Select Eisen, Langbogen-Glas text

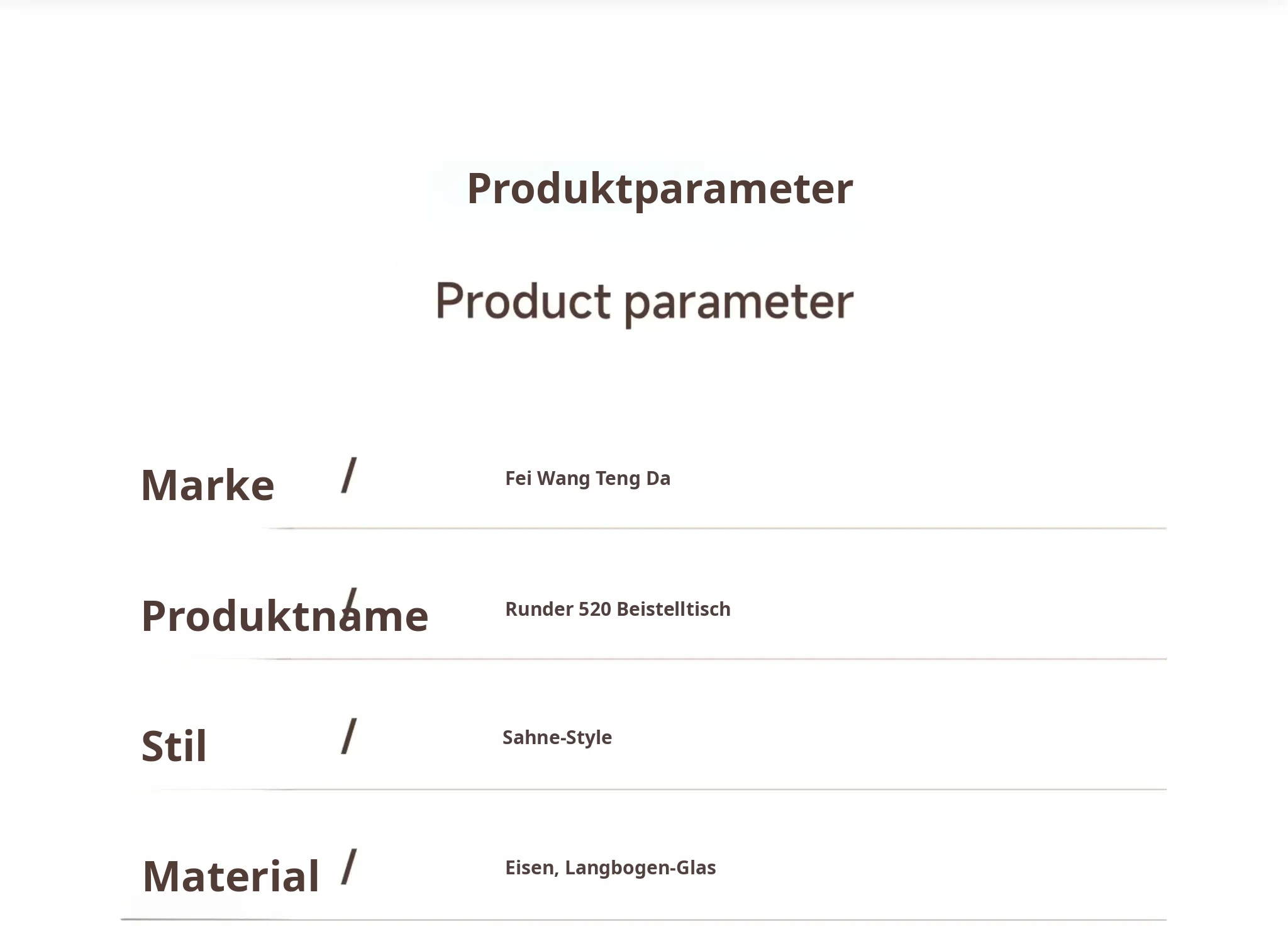tap(611, 868)
